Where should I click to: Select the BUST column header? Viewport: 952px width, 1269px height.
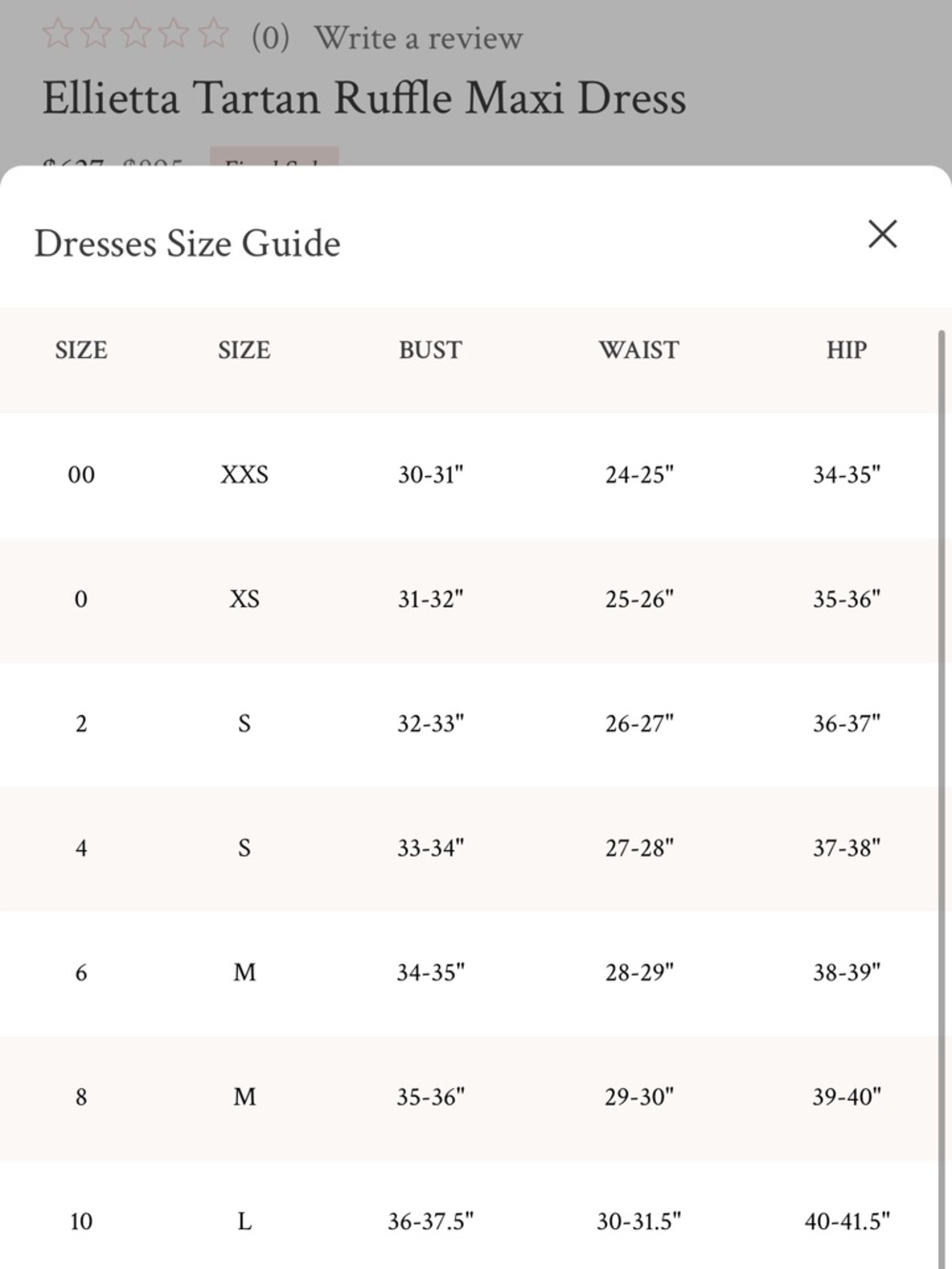pyautogui.click(x=430, y=349)
